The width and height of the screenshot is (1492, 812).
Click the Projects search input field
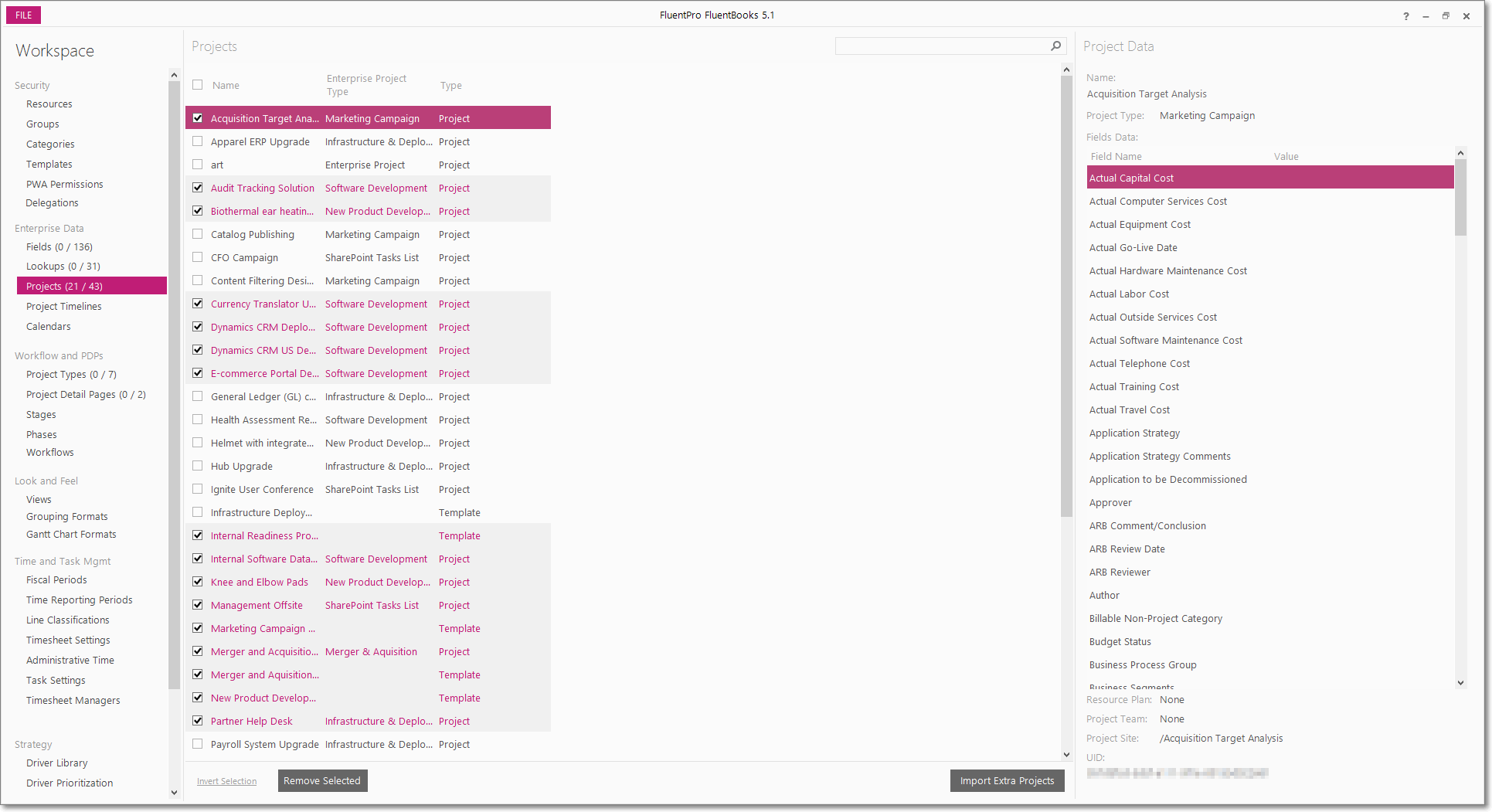943,46
